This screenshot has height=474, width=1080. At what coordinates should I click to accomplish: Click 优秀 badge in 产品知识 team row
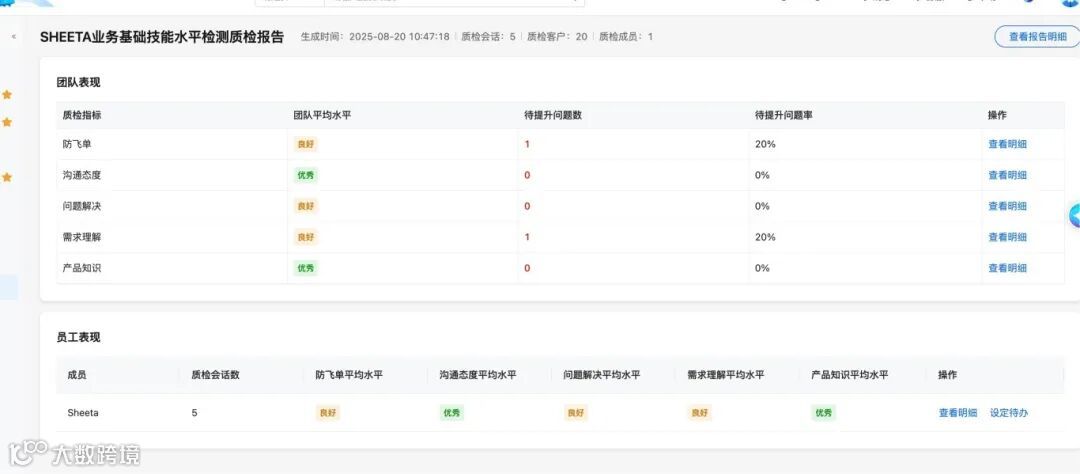click(x=306, y=268)
